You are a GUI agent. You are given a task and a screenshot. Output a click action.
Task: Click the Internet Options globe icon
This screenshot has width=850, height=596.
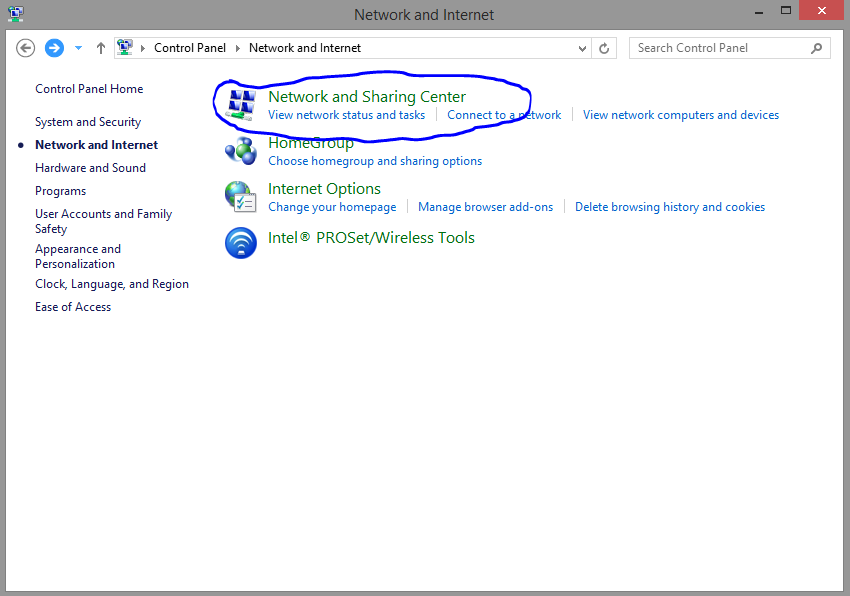pos(241,197)
